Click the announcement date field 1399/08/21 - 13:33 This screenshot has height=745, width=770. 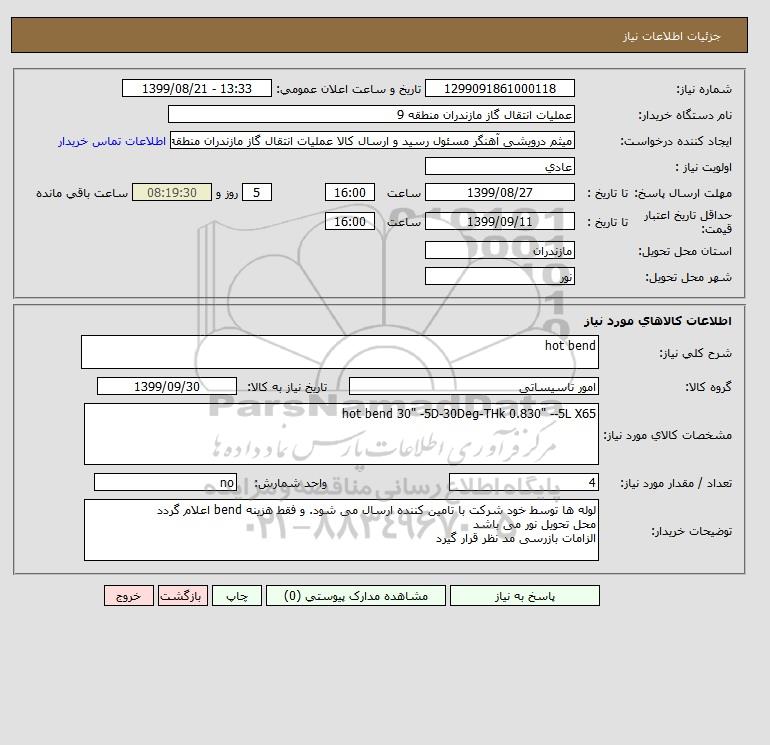pos(196,88)
